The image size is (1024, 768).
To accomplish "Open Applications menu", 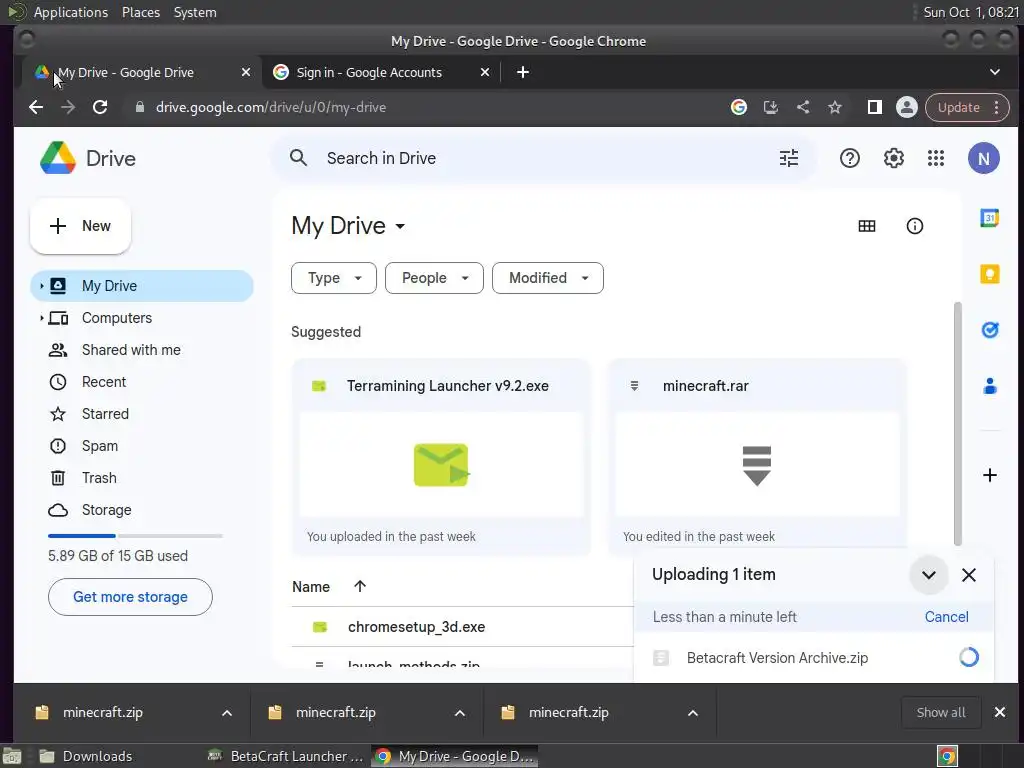I will [x=71, y=12].
